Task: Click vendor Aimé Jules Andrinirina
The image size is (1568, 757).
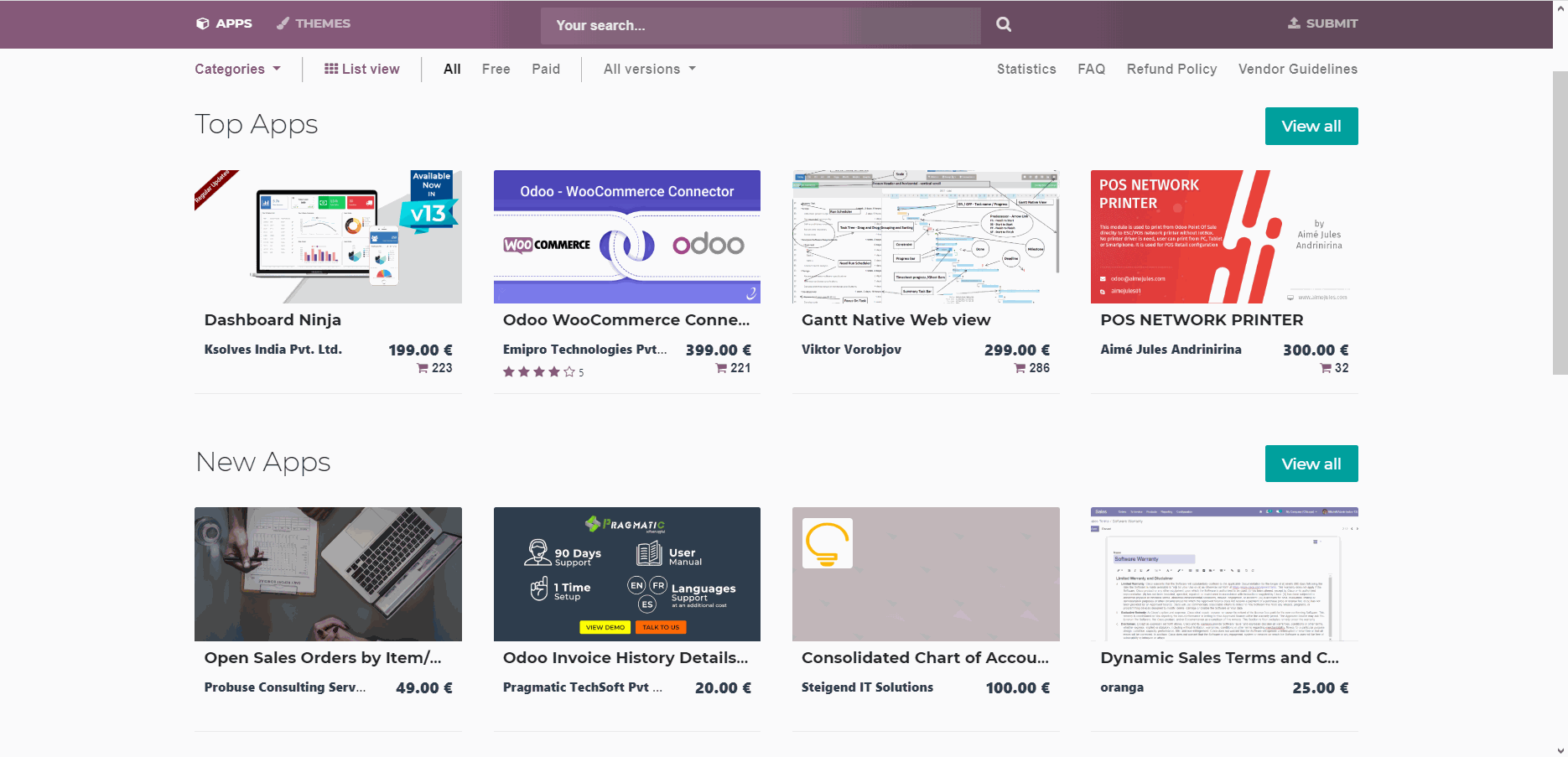Action: (1171, 349)
